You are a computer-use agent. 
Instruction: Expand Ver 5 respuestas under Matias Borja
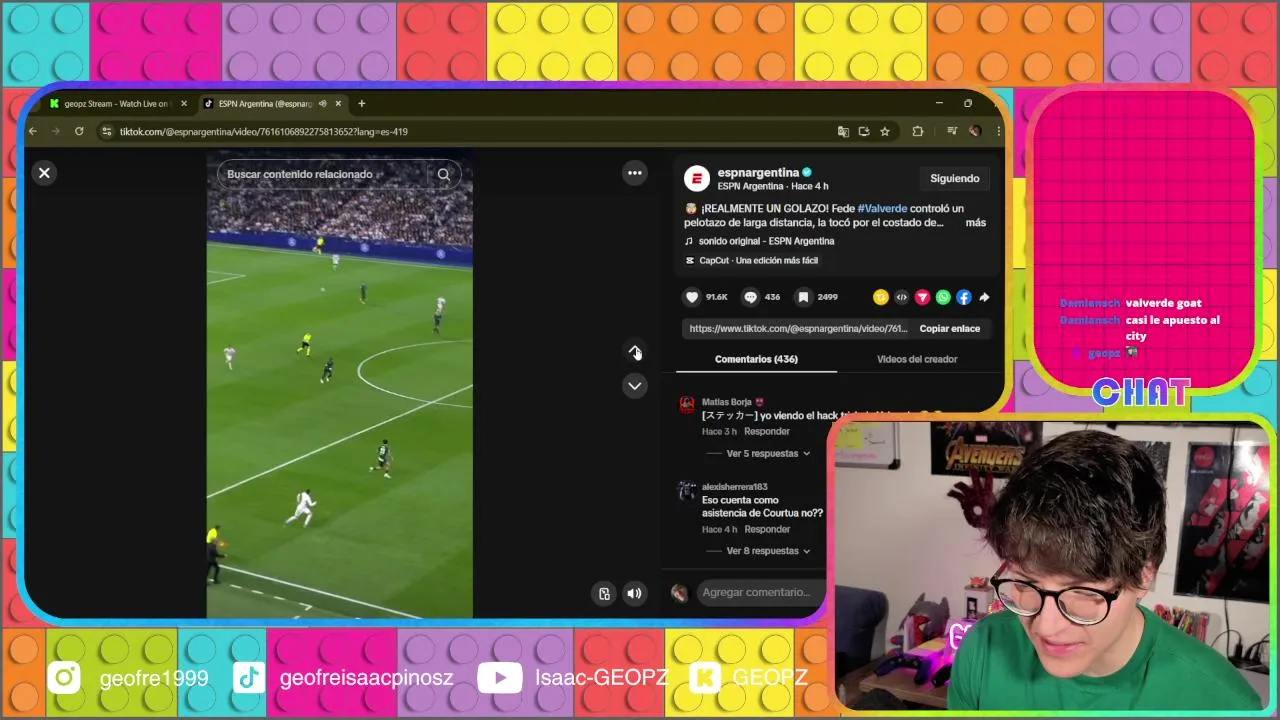tap(768, 453)
